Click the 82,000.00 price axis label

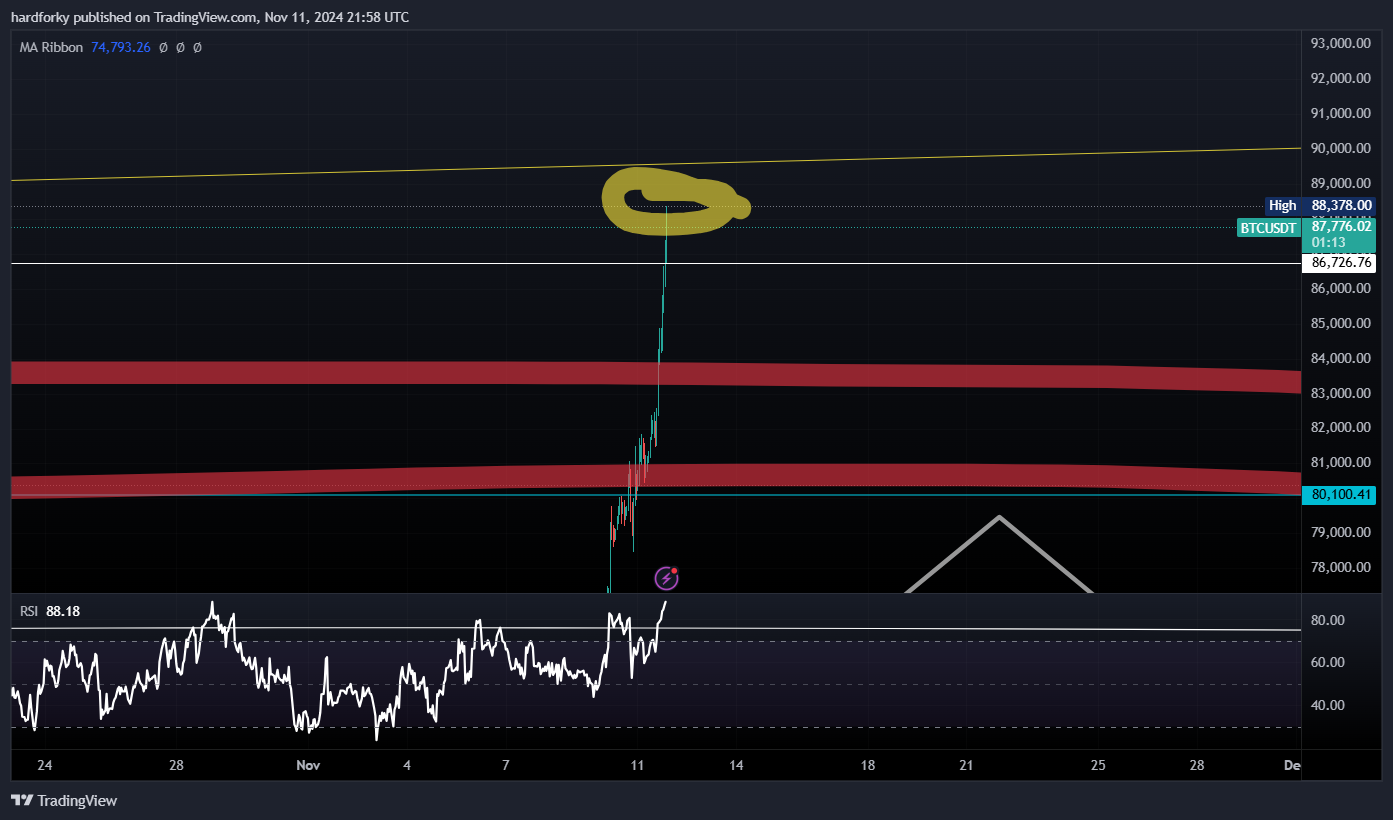click(1341, 428)
